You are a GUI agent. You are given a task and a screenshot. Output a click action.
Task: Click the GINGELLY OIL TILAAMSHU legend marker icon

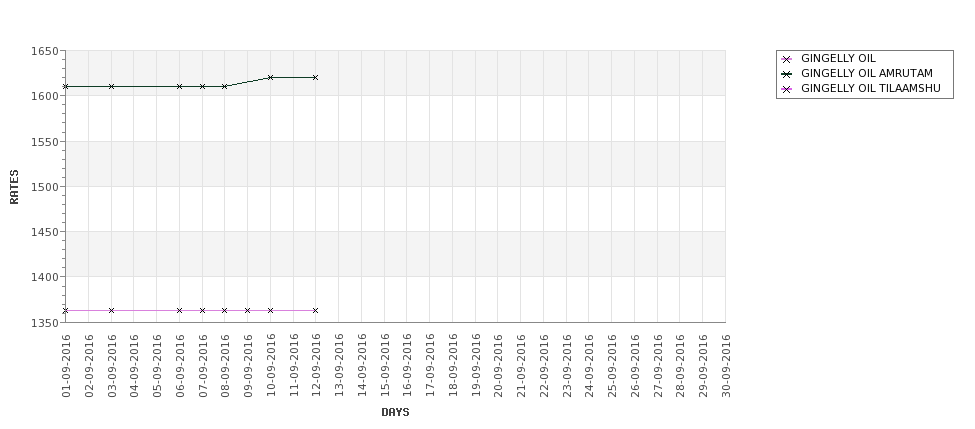tap(787, 89)
